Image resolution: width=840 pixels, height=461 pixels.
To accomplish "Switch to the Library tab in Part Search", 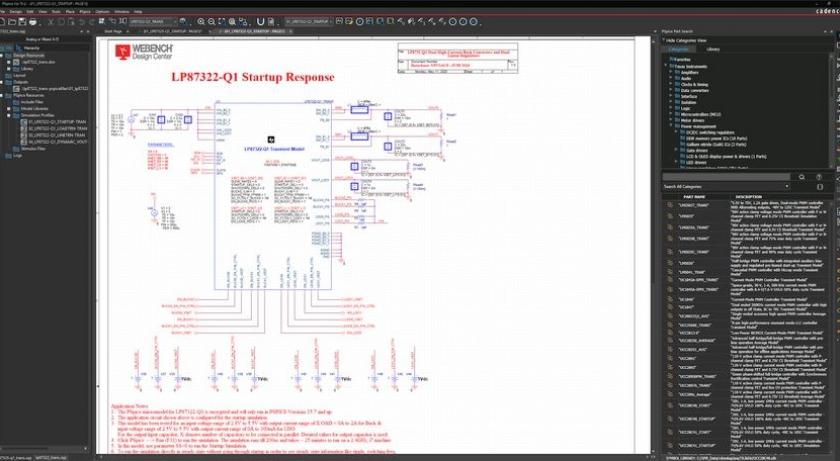I will pos(713,49).
